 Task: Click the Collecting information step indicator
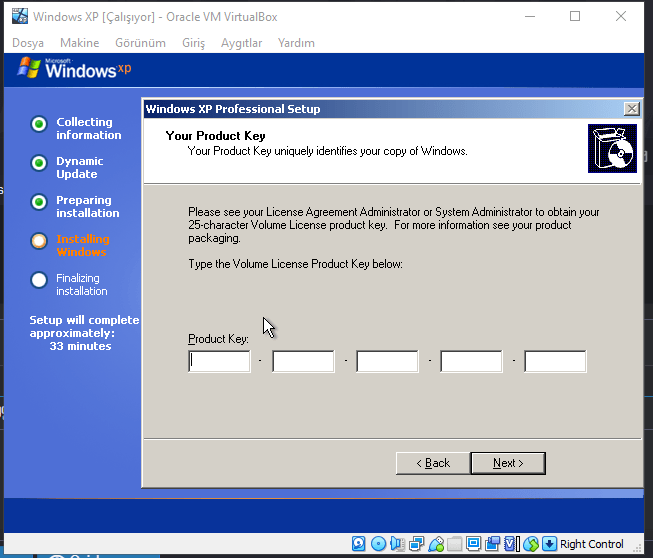pos(39,124)
